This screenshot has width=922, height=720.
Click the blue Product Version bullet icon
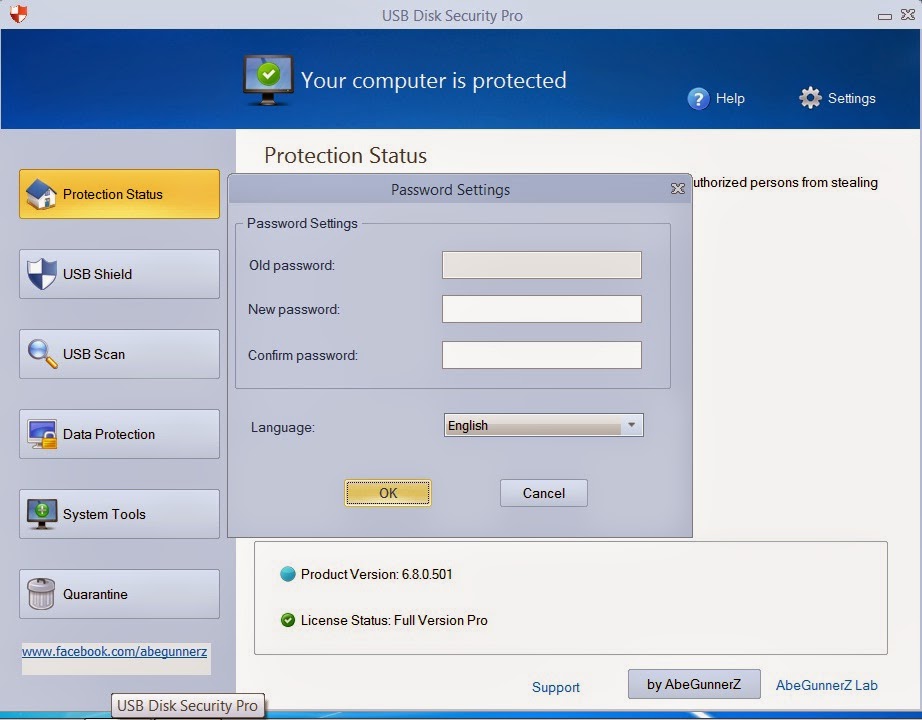point(288,574)
